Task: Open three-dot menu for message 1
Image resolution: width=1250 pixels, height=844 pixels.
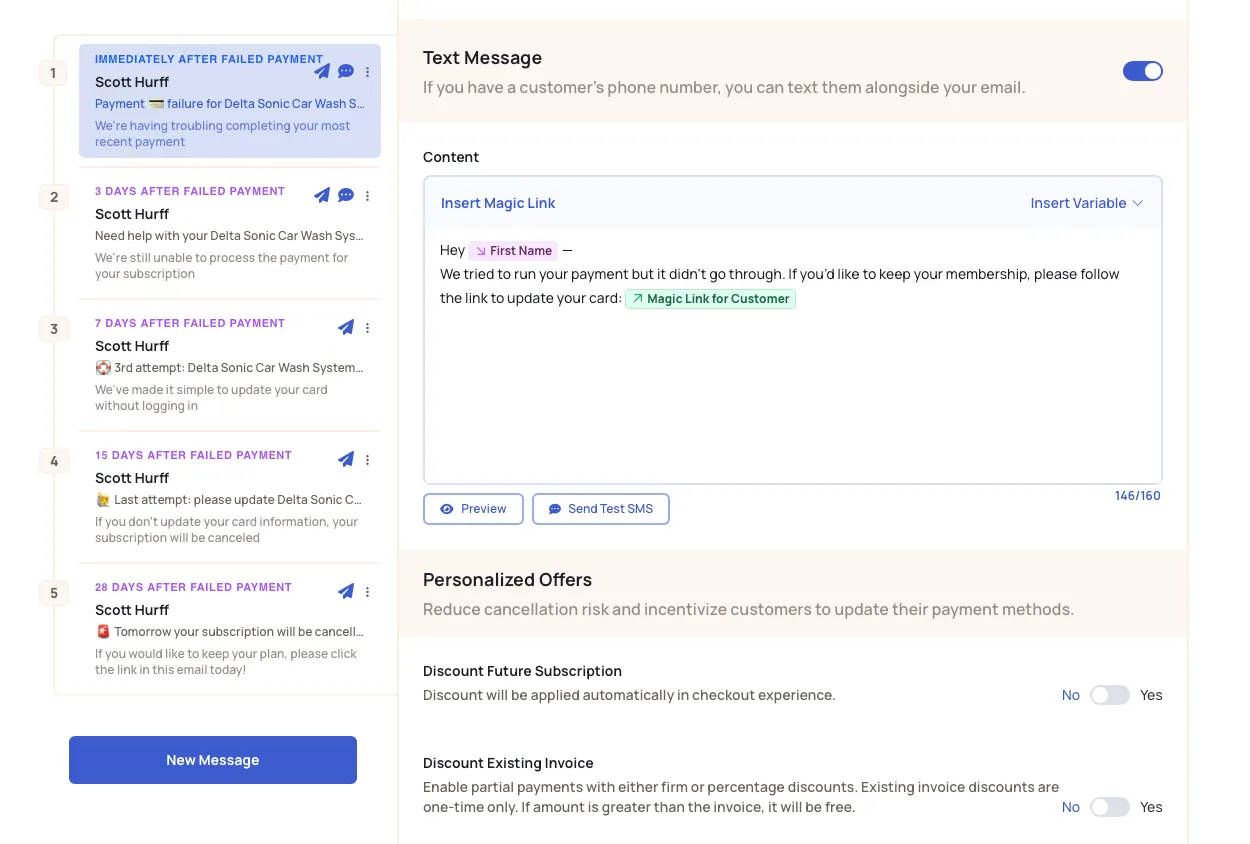Action: [368, 72]
